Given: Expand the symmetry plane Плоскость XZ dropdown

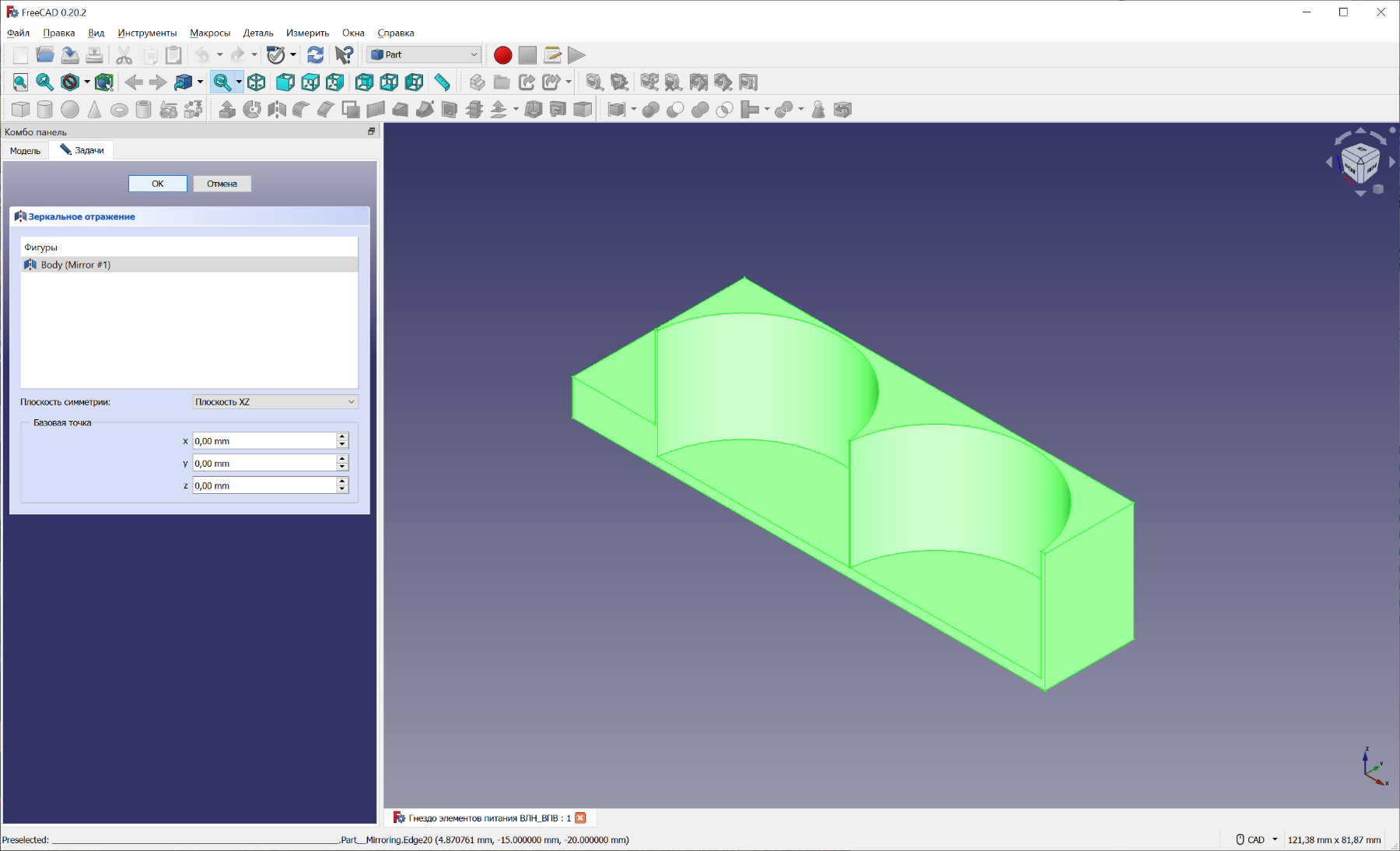Looking at the screenshot, I should (x=275, y=402).
